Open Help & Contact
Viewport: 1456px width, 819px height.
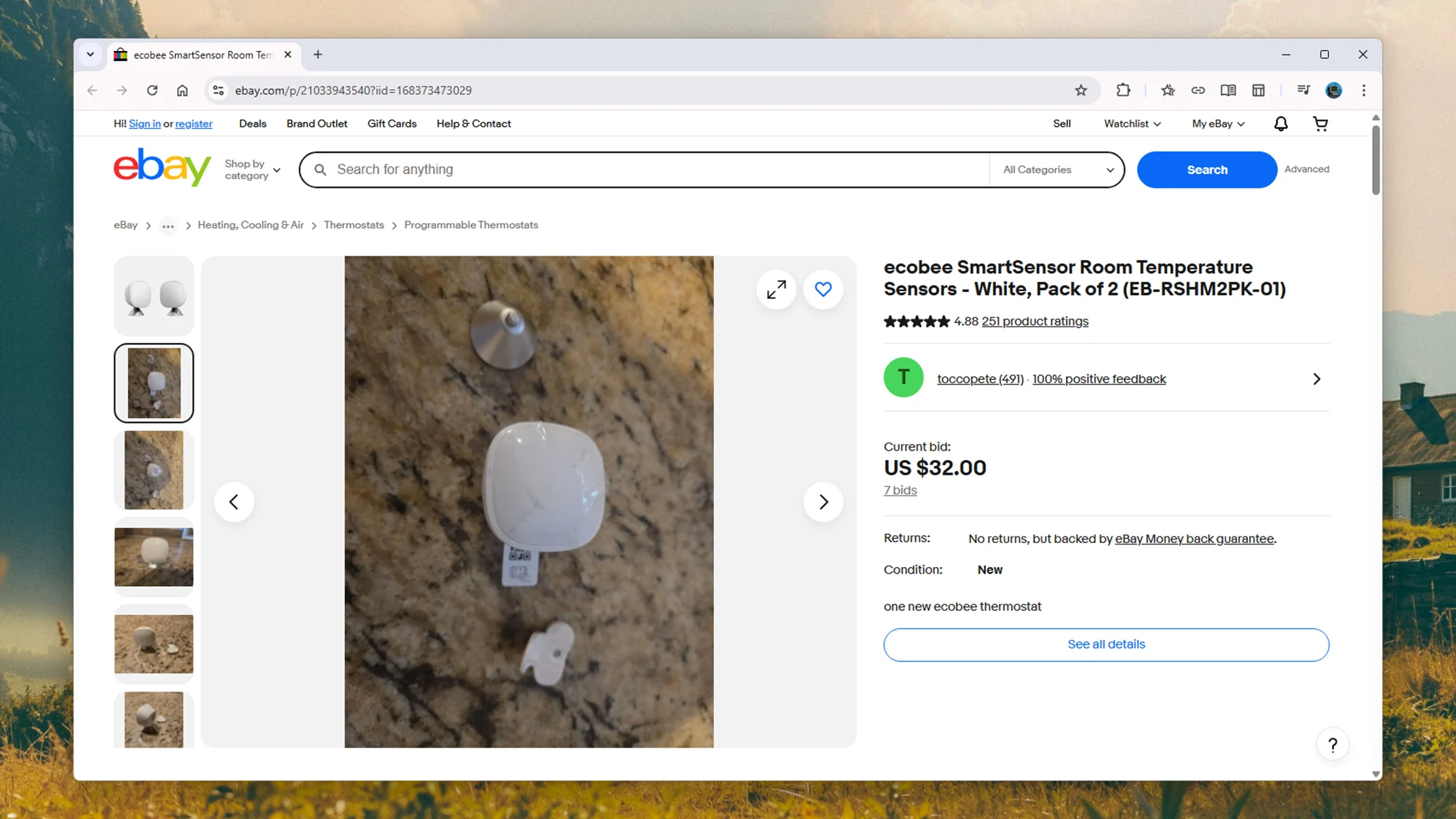pyautogui.click(x=473, y=124)
